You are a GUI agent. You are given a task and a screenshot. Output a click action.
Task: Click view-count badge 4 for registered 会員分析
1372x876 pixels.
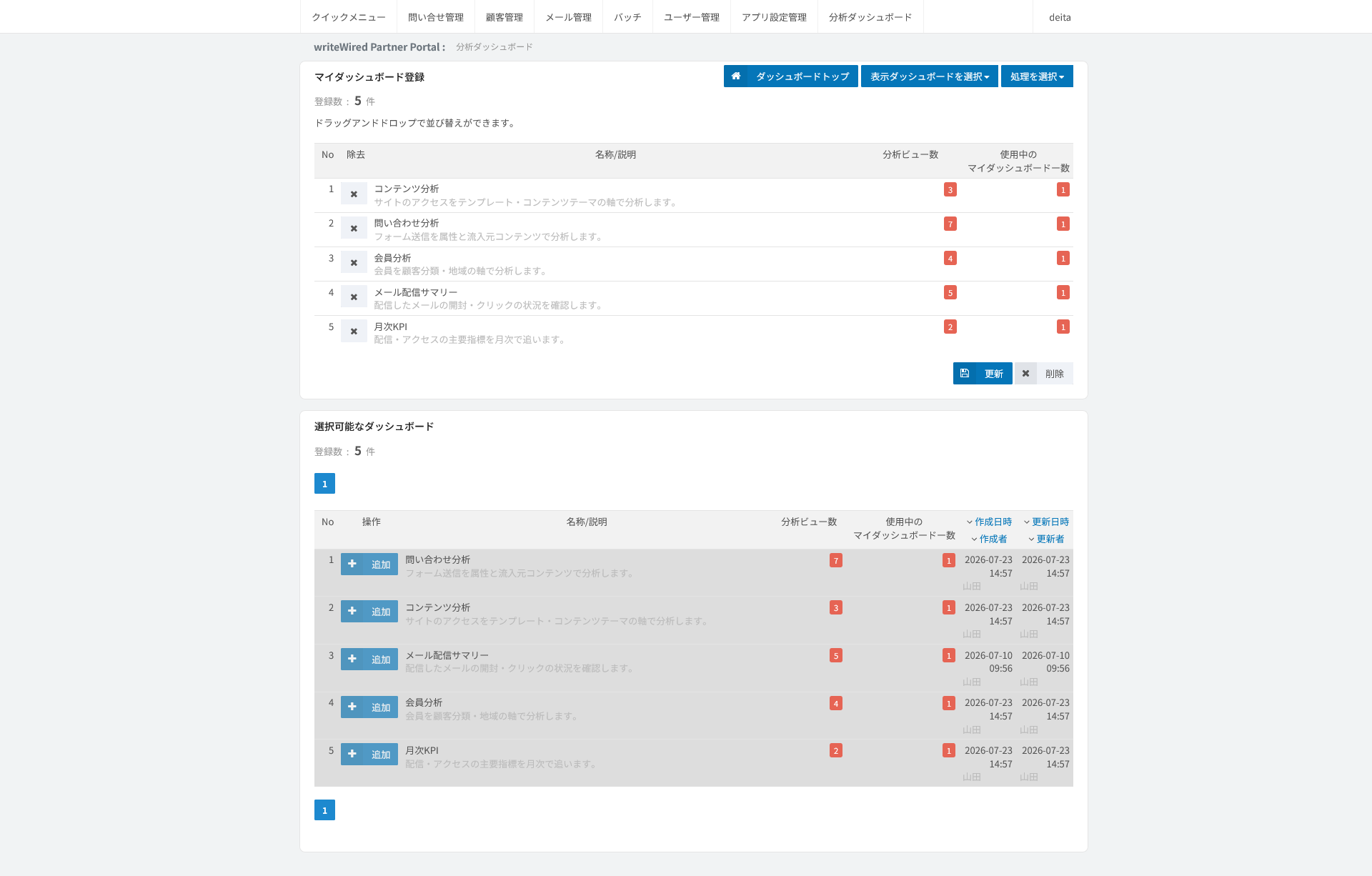(x=950, y=258)
